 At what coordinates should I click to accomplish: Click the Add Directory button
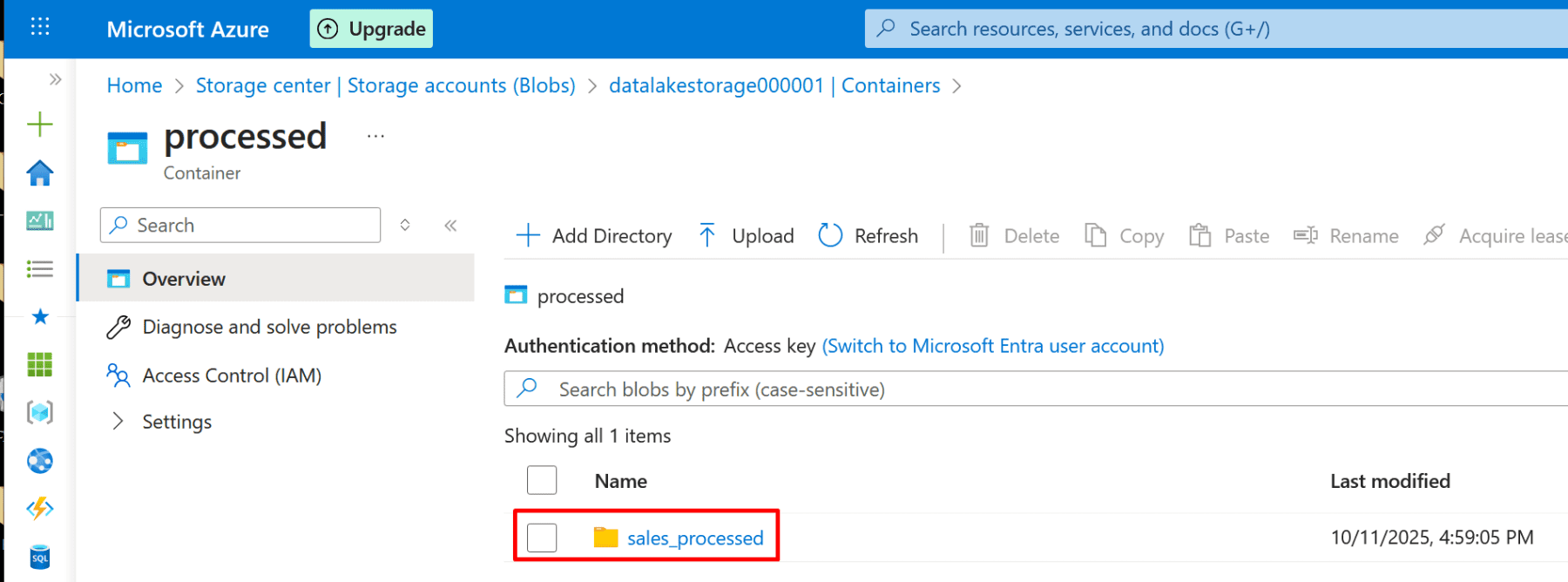click(x=594, y=236)
